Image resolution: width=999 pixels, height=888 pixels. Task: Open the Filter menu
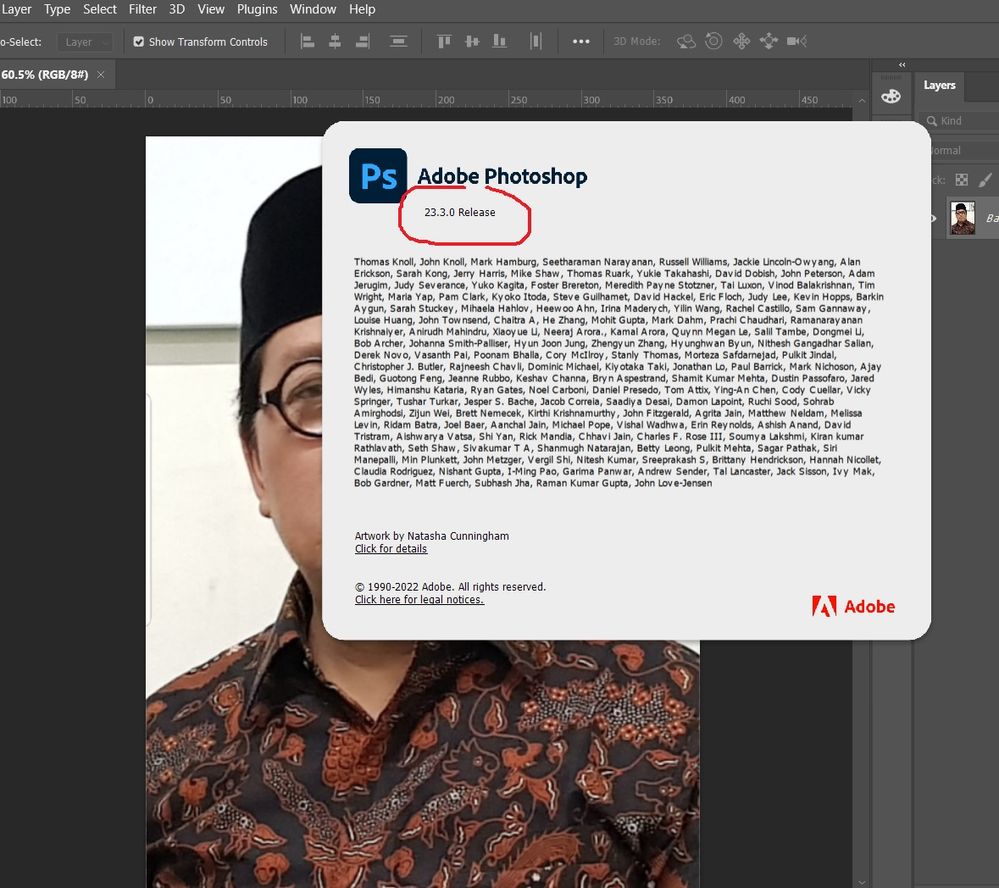[143, 9]
